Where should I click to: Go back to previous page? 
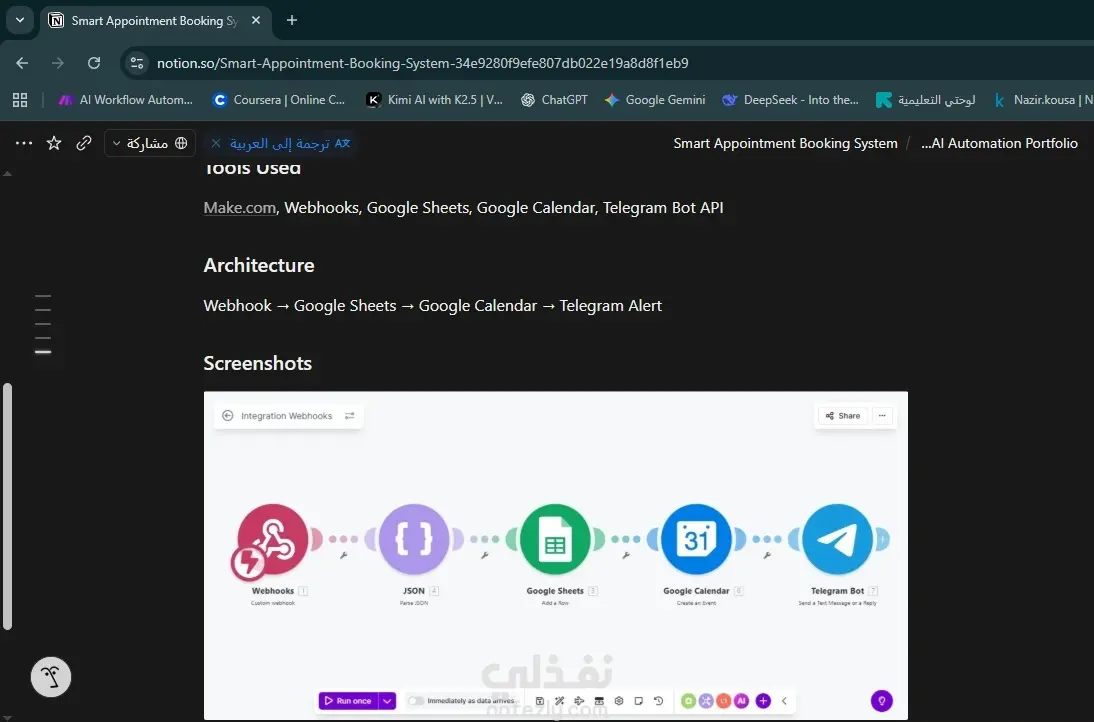22,63
